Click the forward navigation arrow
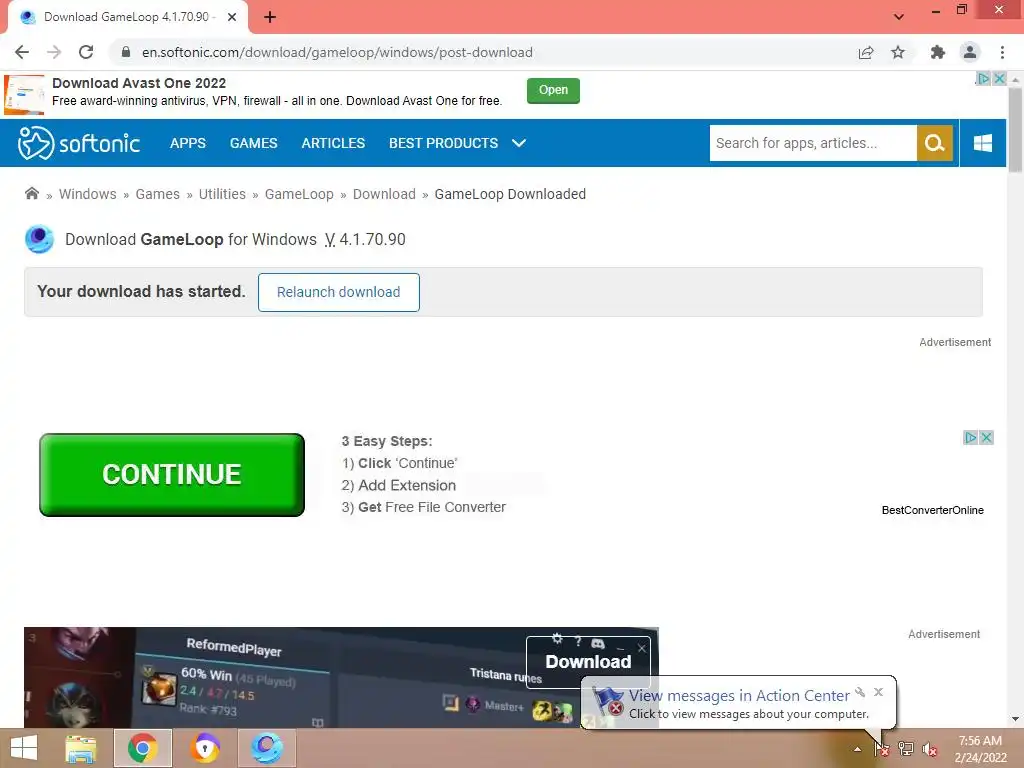Viewport: 1024px width, 768px height. (x=54, y=52)
